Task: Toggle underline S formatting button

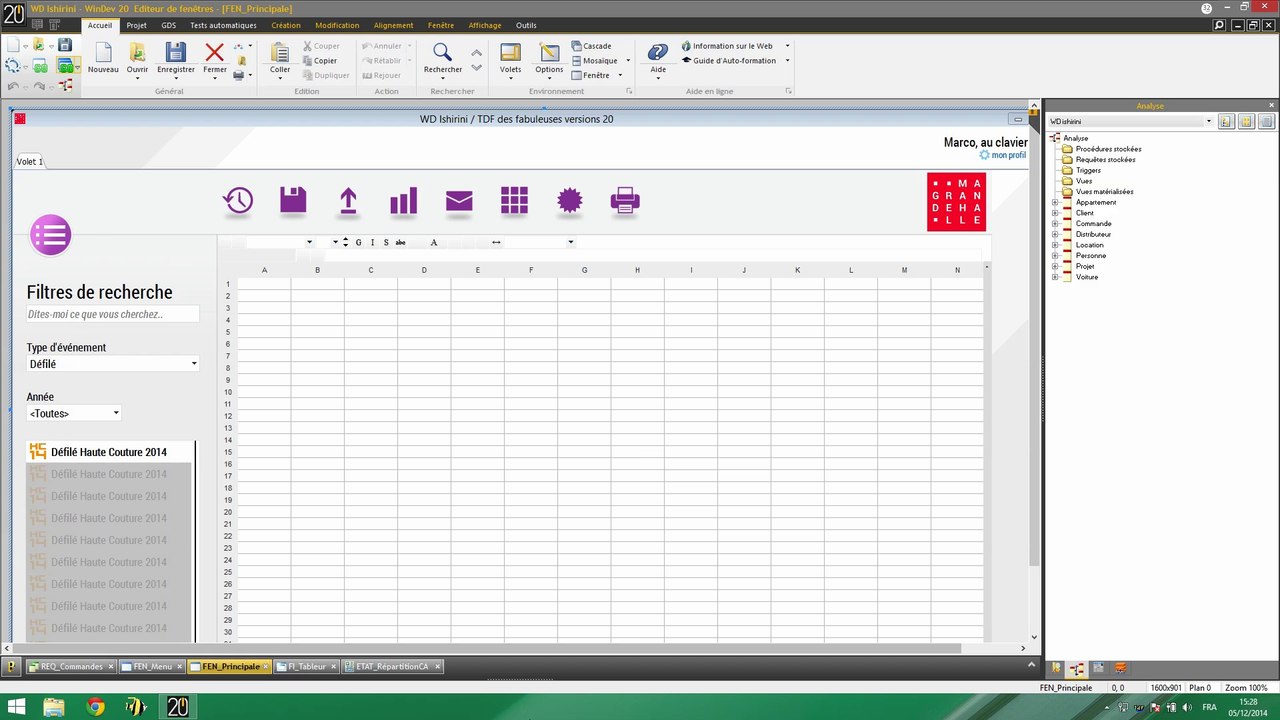Action: [386, 243]
